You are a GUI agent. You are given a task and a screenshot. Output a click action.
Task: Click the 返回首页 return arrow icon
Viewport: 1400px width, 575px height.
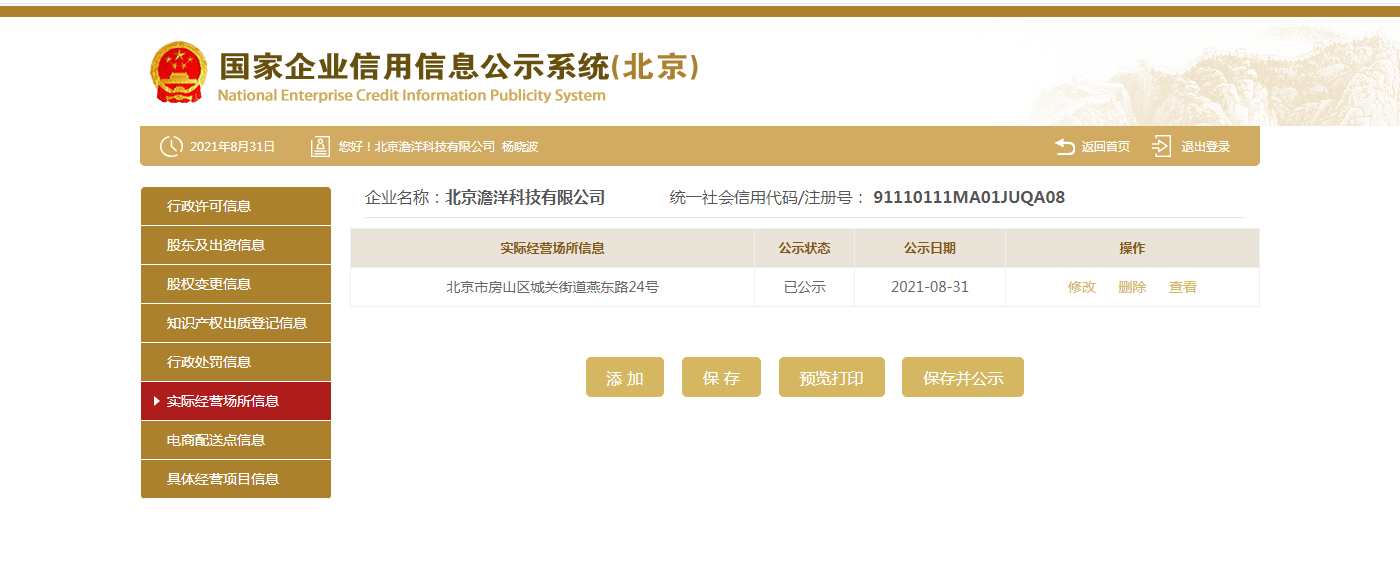point(1065,146)
